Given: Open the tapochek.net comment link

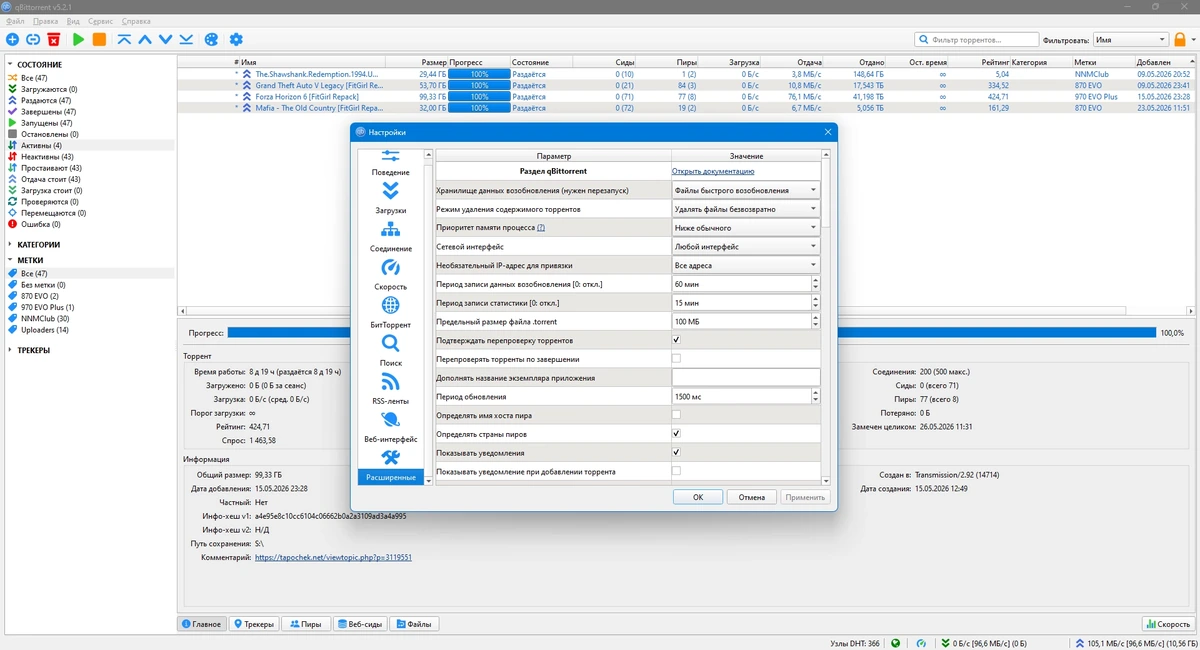Looking at the screenshot, I should click(x=333, y=557).
